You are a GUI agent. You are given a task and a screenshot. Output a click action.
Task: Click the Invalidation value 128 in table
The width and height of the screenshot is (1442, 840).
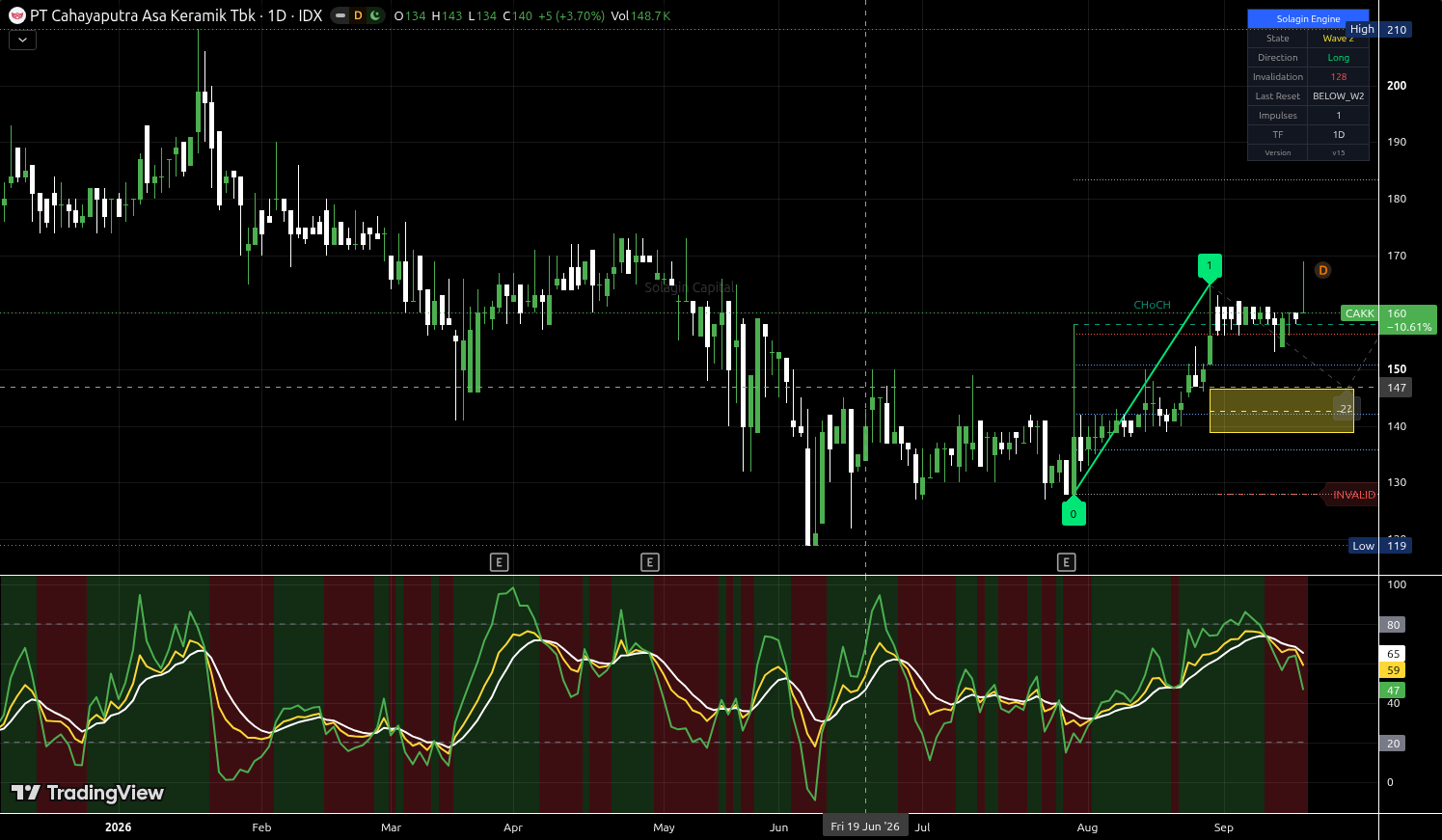click(x=1338, y=77)
